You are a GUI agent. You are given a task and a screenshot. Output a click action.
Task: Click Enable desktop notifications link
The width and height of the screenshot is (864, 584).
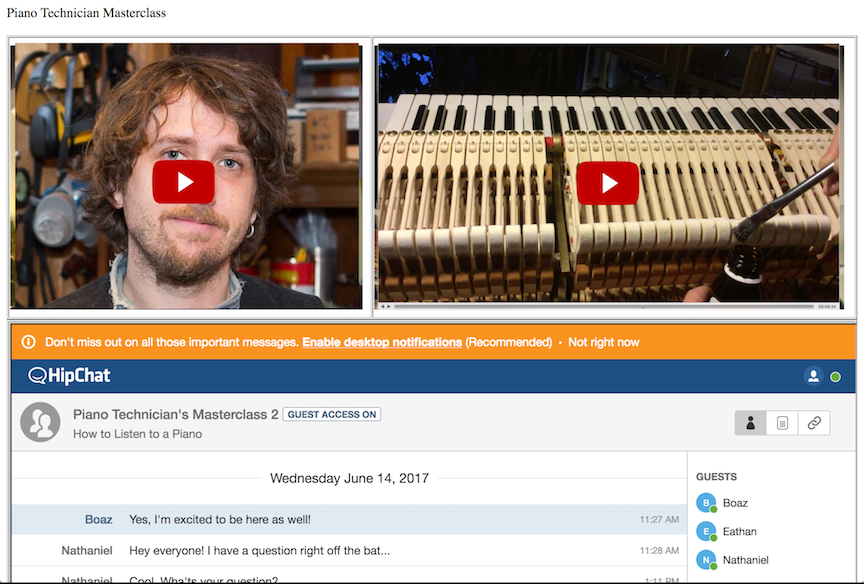(x=382, y=342)
